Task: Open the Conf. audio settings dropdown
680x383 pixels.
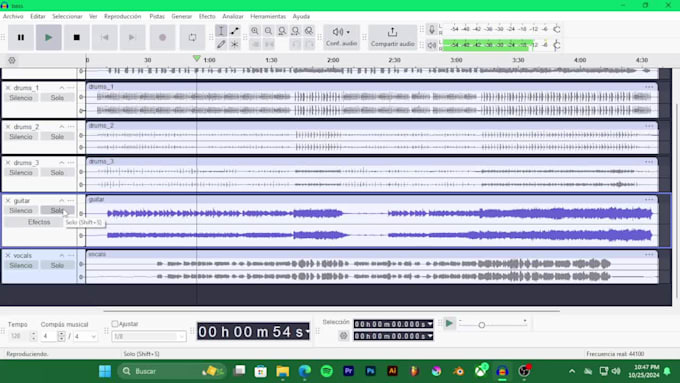Action: pyautogui.click(x=341, y=37)
